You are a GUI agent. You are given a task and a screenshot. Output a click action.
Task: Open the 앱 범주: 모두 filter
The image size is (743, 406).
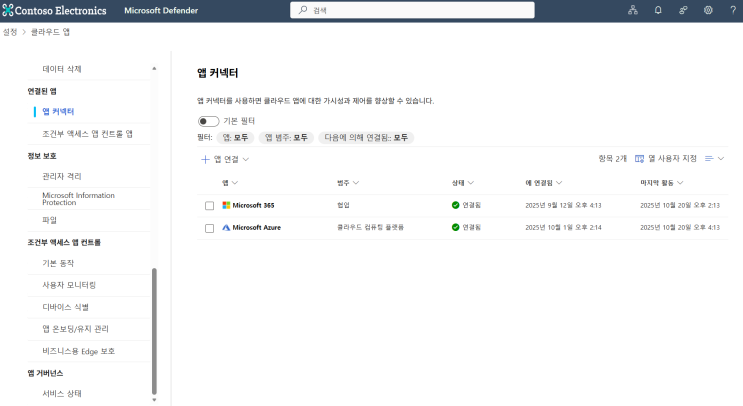286,137
